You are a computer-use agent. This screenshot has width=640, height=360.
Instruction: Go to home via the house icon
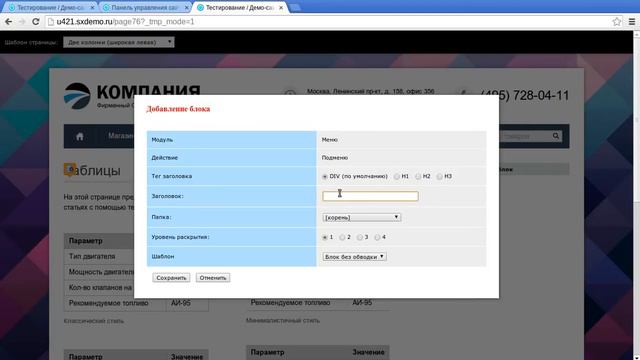click(80, 136)
